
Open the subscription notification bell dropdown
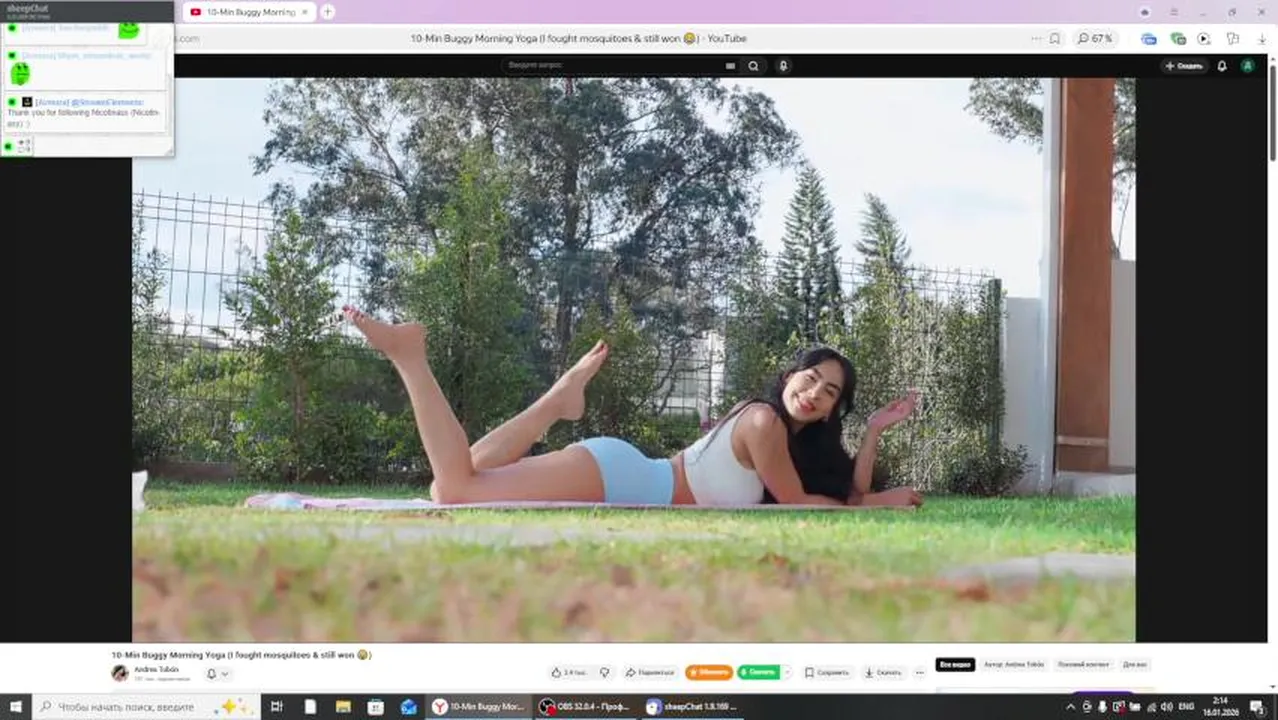click(x=217, y=674)
